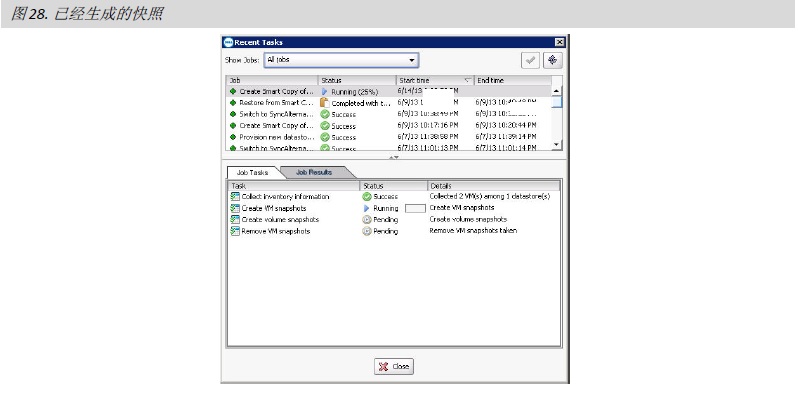This screenshot has width=798, height=393.
Task: Click the Close button at the bottom
Action: 394,367
